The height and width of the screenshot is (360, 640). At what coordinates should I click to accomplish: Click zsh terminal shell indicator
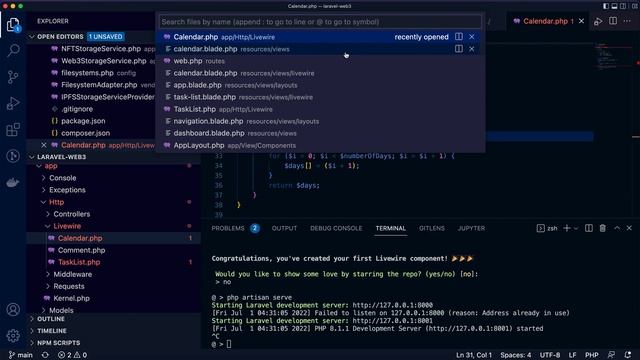click(547, 228)
